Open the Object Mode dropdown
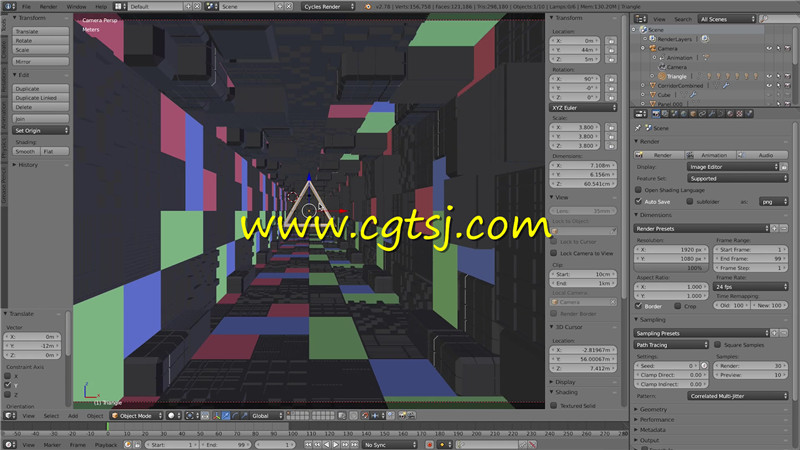Image resolution: width=800 pixels, height=450 pixels. pyautogui.click(x=137, y=415)
